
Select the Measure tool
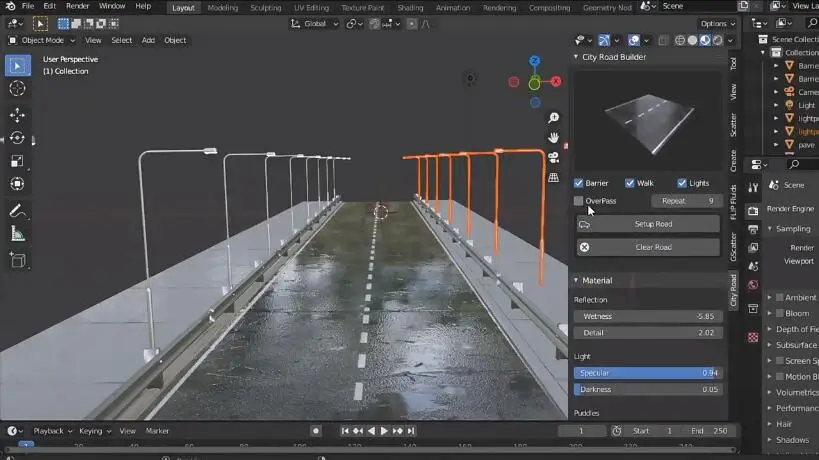coord(18,234)
